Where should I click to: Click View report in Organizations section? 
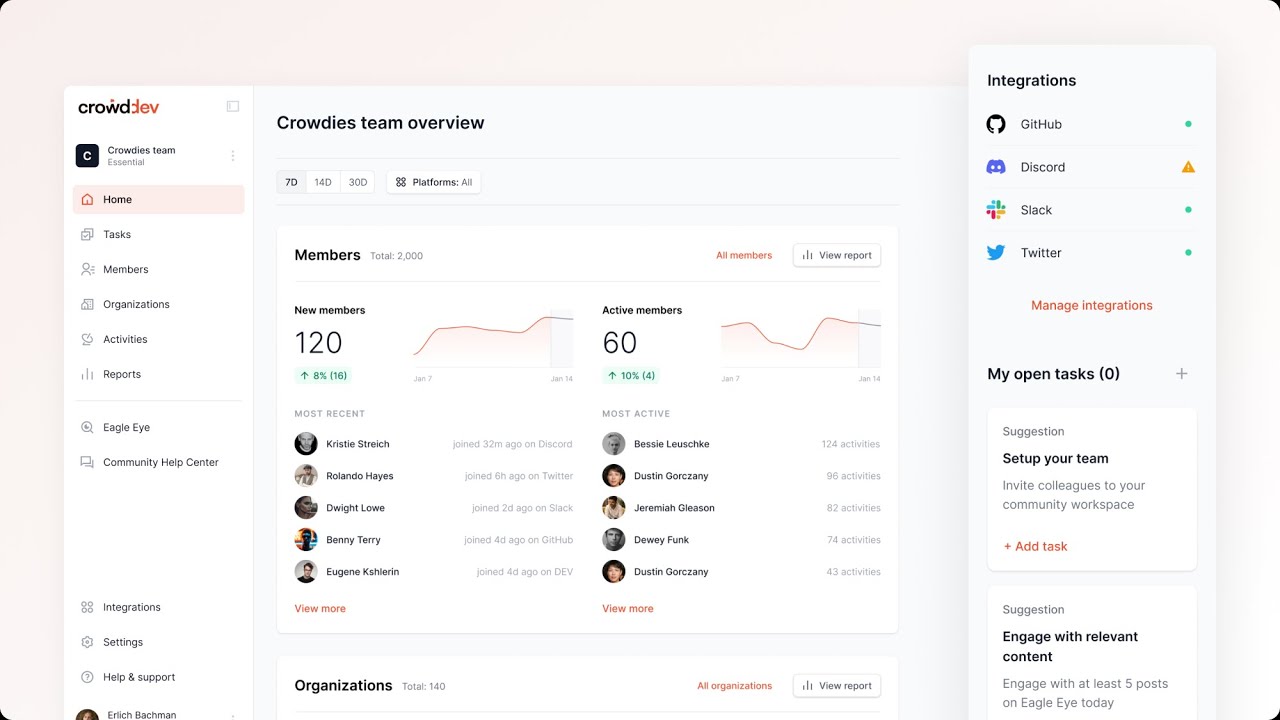tap(837, 685)
